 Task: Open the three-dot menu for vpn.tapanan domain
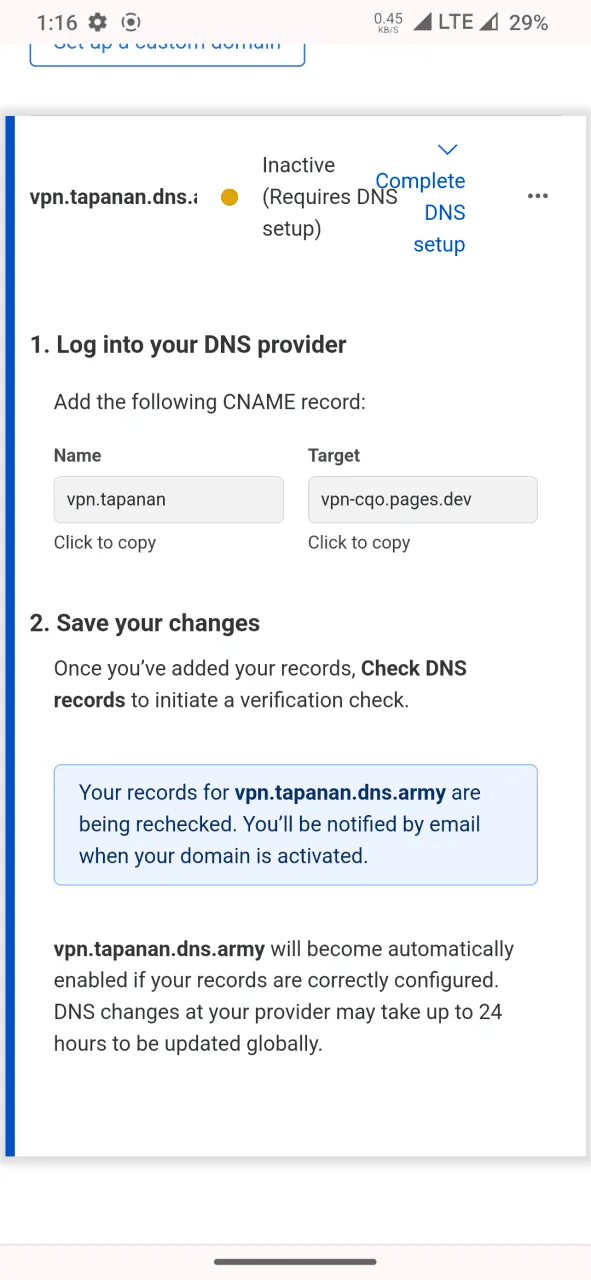[x=538, y=196]
